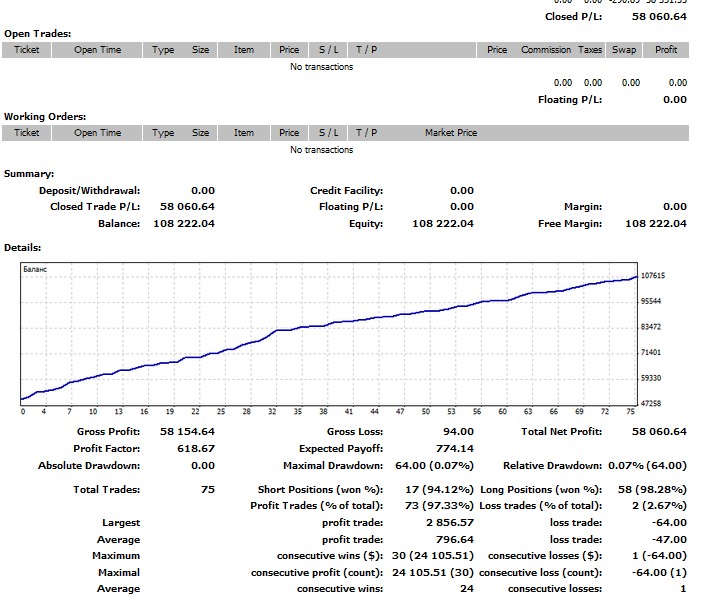This screenshot has height=597, width=723.
Task: Click the Closed P/L value 58 060.64 at top
Action: (x=659, y=17)
